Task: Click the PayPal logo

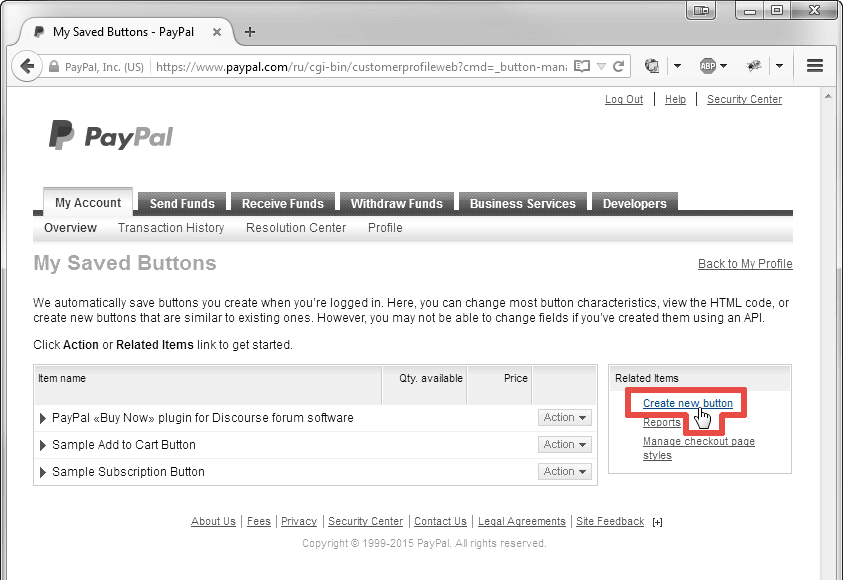Action: point(111,135)
